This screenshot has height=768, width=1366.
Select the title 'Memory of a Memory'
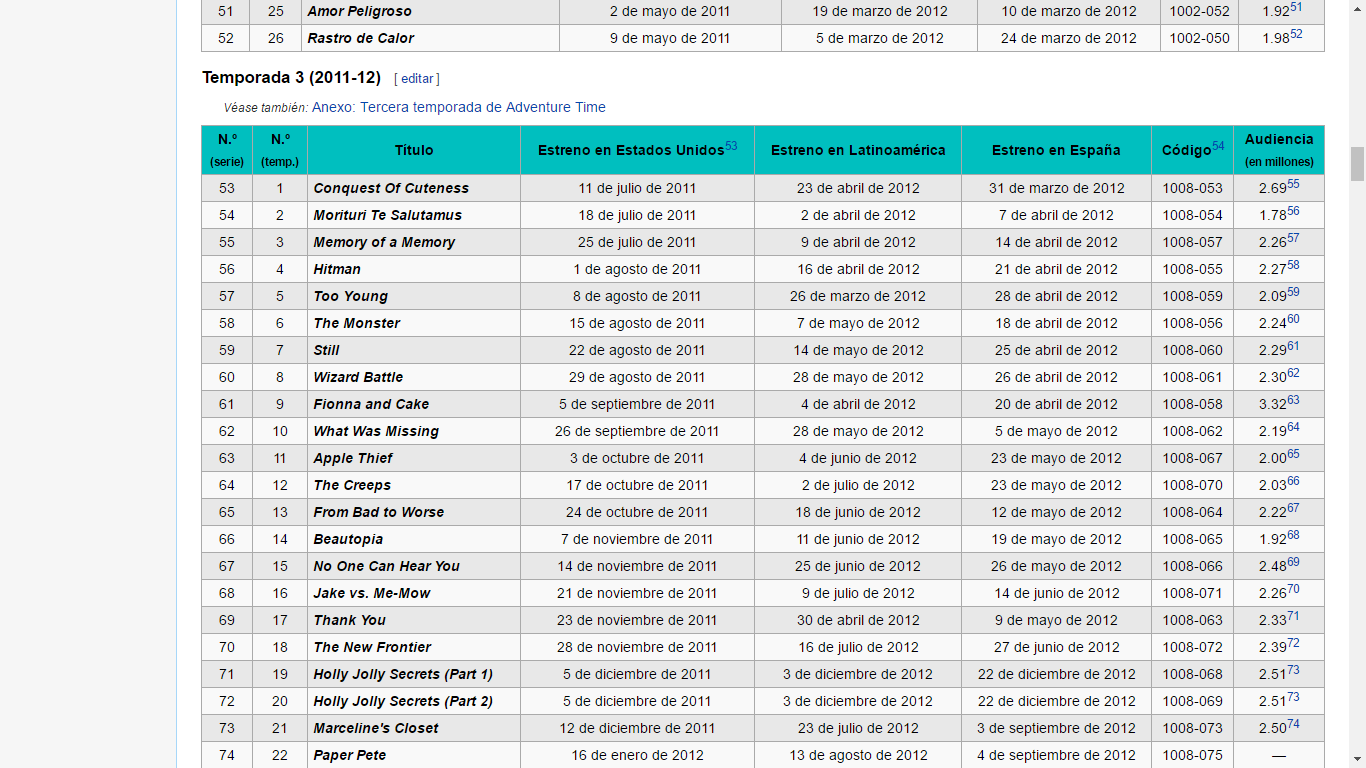[x=384, y=242]
